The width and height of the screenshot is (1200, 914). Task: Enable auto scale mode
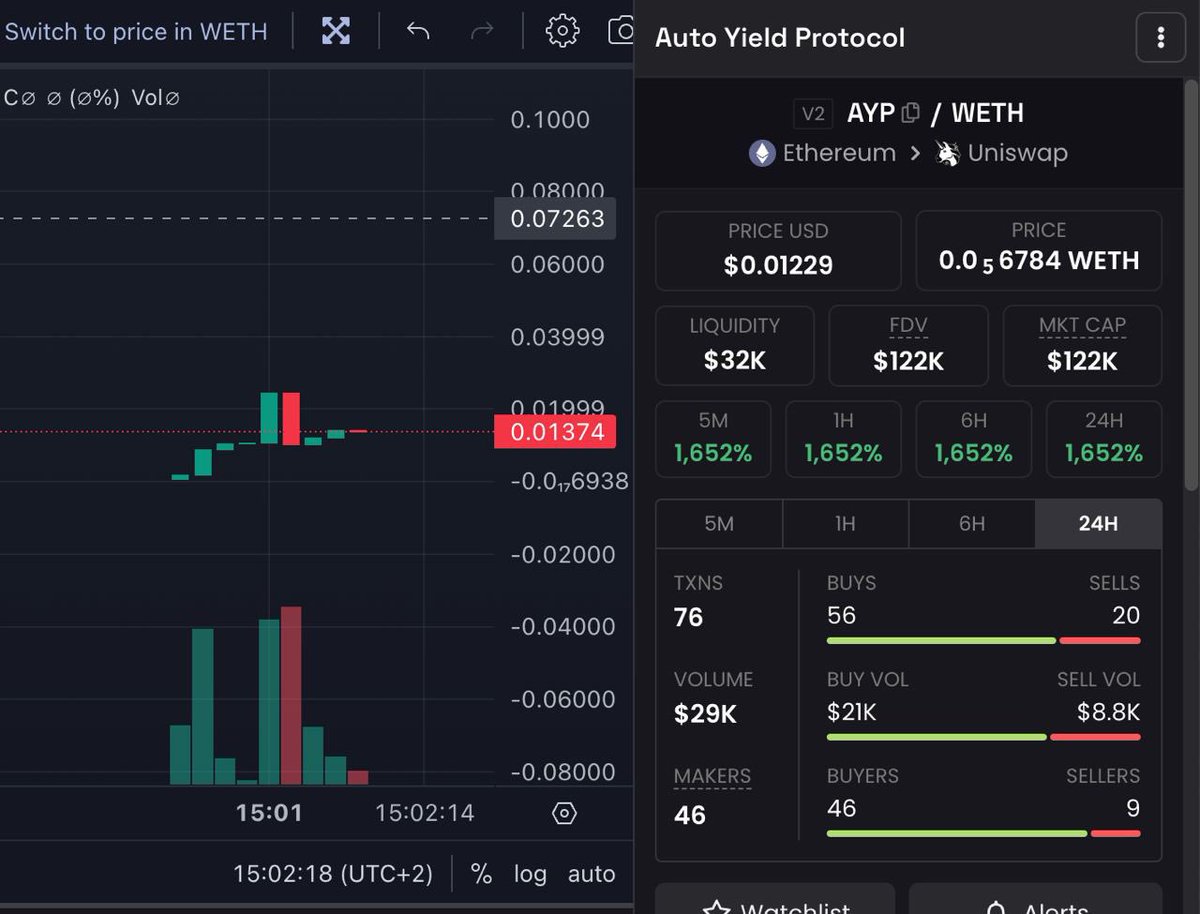[591, 873]
